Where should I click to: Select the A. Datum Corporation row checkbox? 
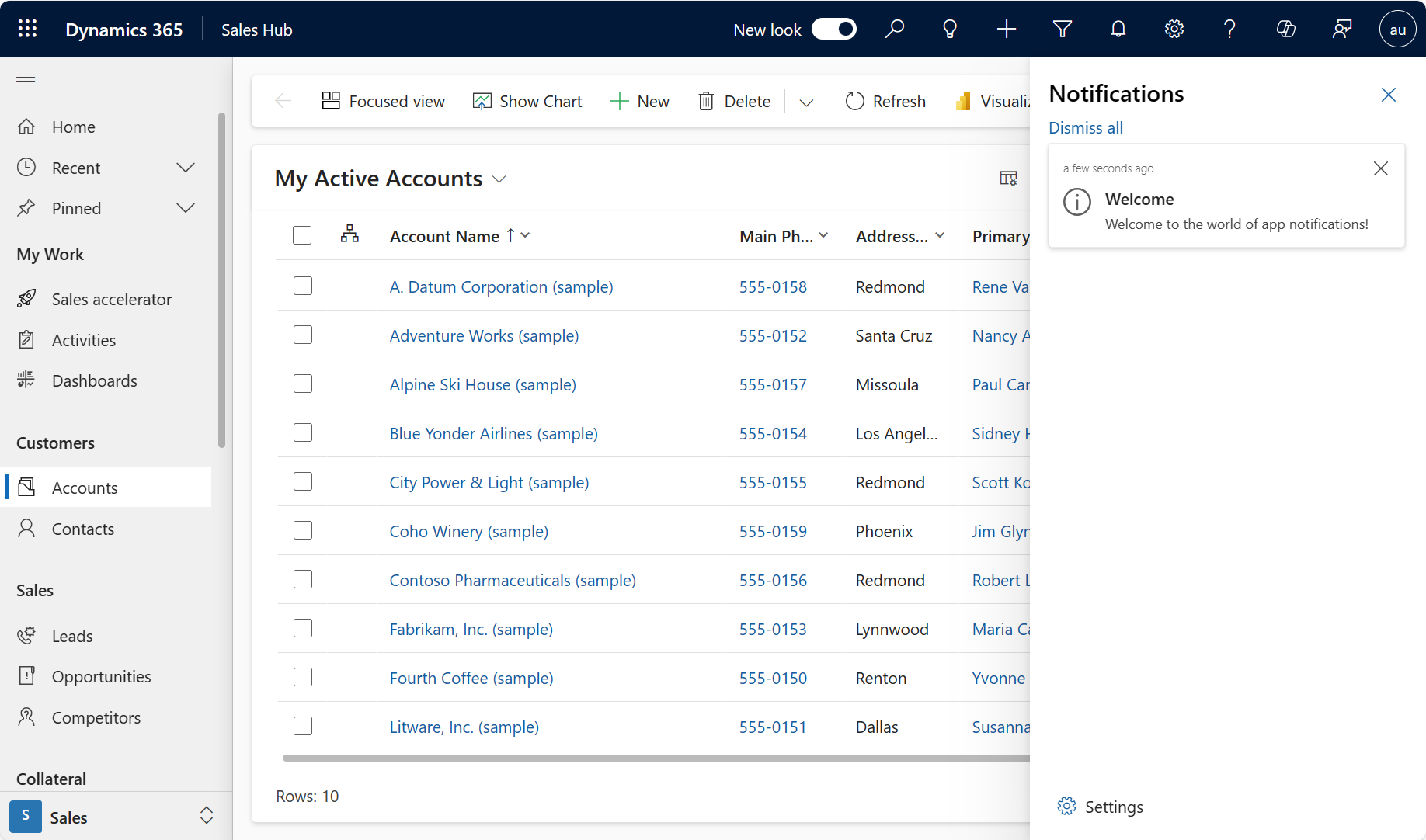303,286
